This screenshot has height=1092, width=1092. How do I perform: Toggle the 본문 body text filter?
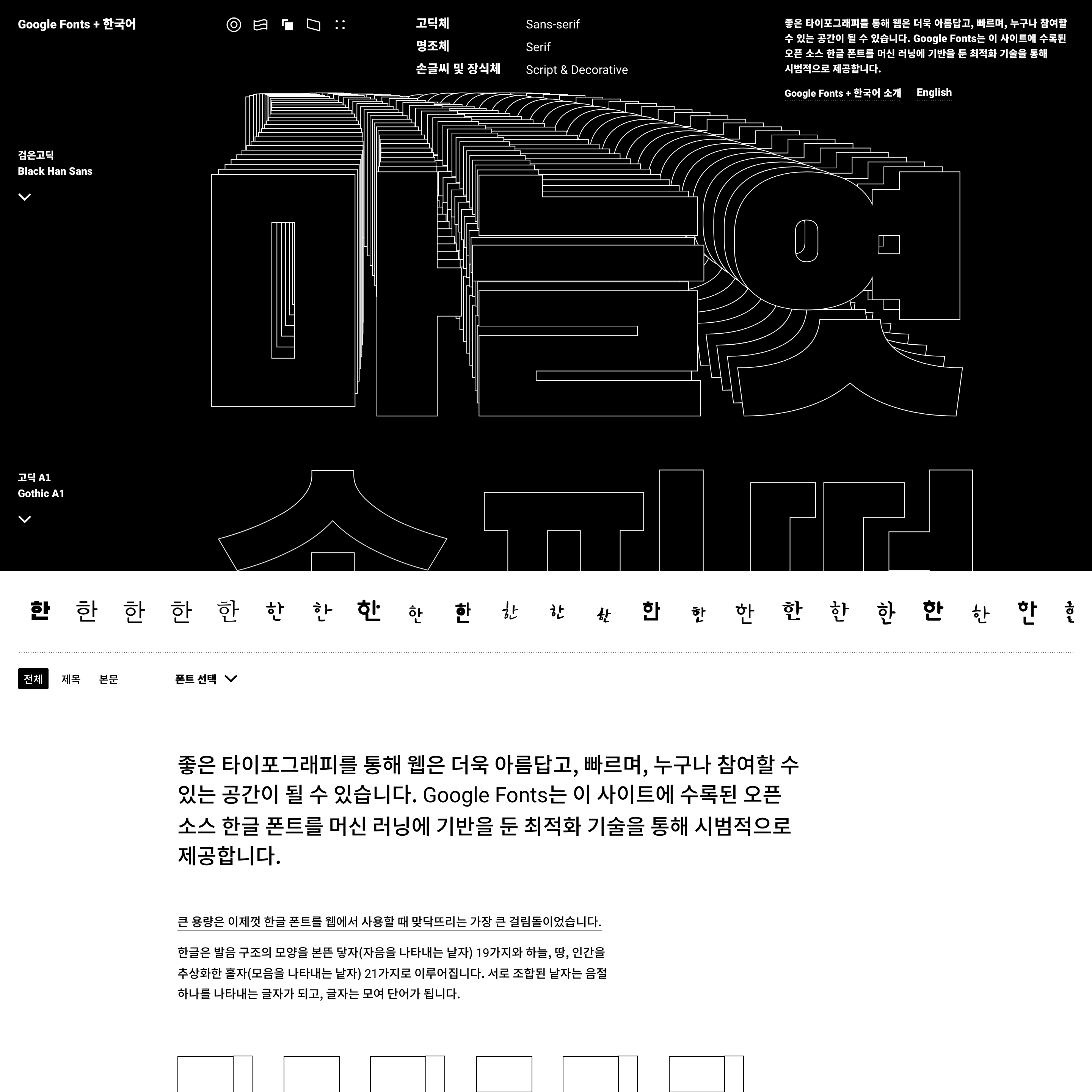(x=107, y=679)
